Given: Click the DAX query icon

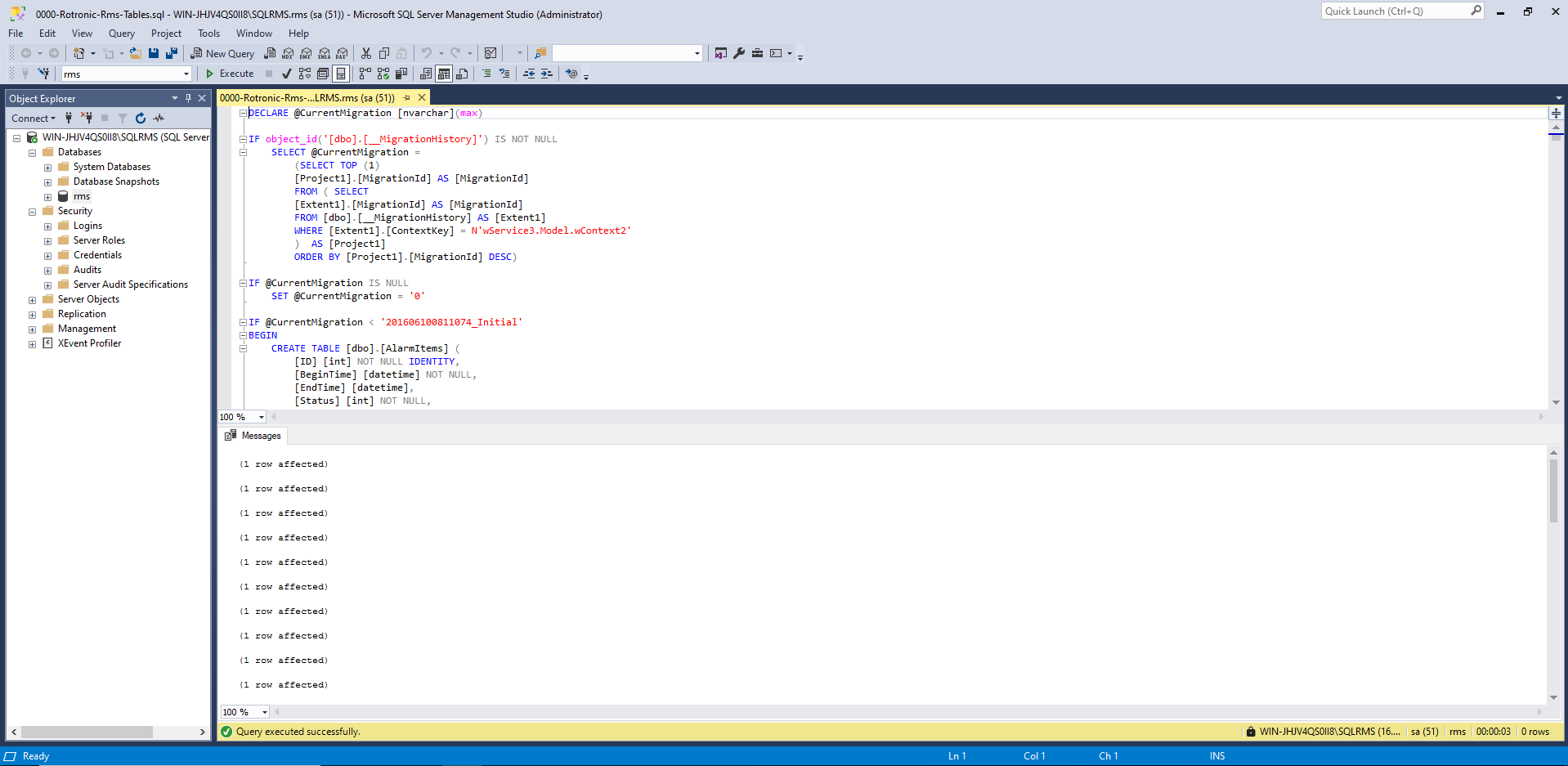Looking at the screenshot, I should (342, 53).
